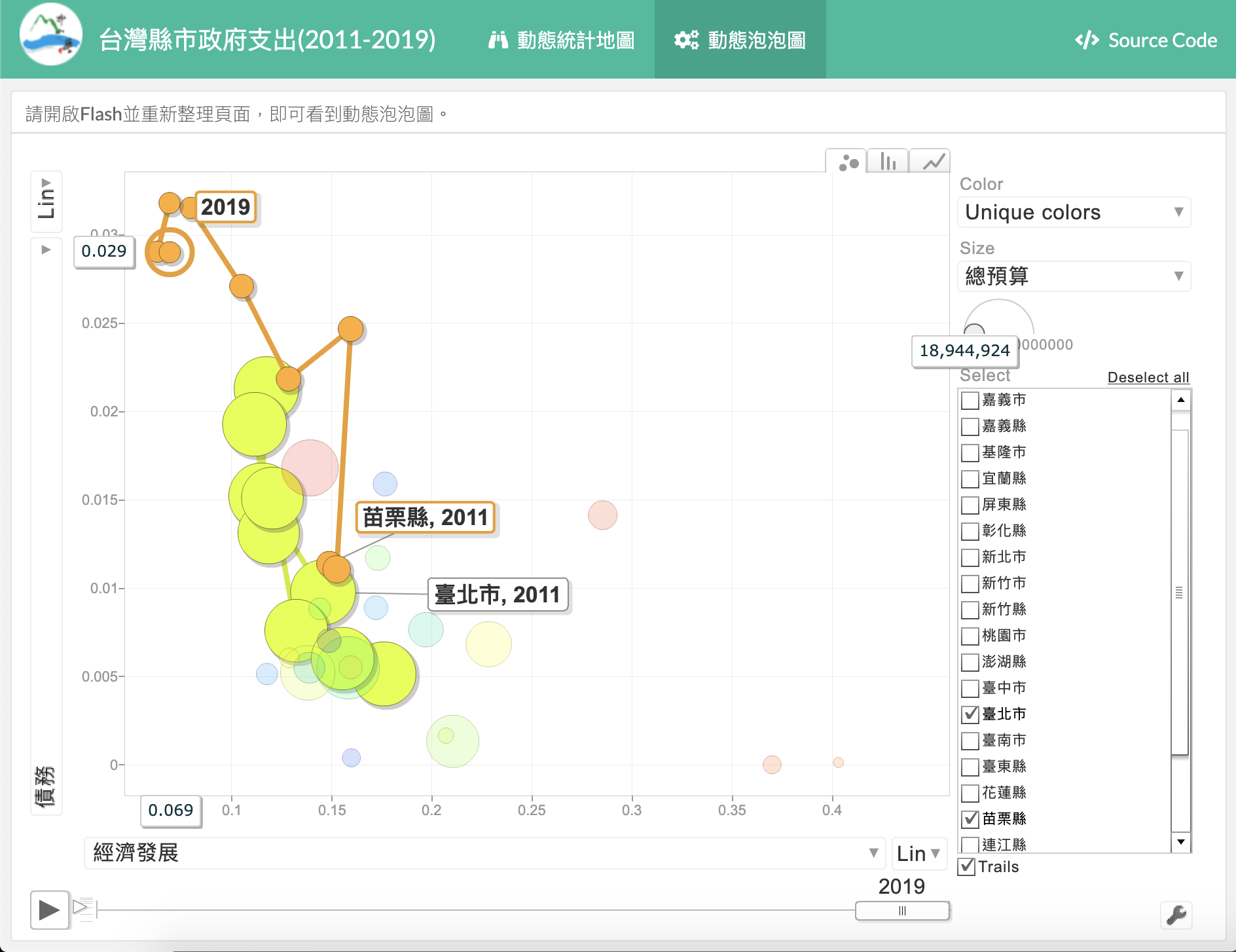Click the Select list scrollbar thumb
Viewport: 1236px width, 952px height.
[x=1180, y=593]
